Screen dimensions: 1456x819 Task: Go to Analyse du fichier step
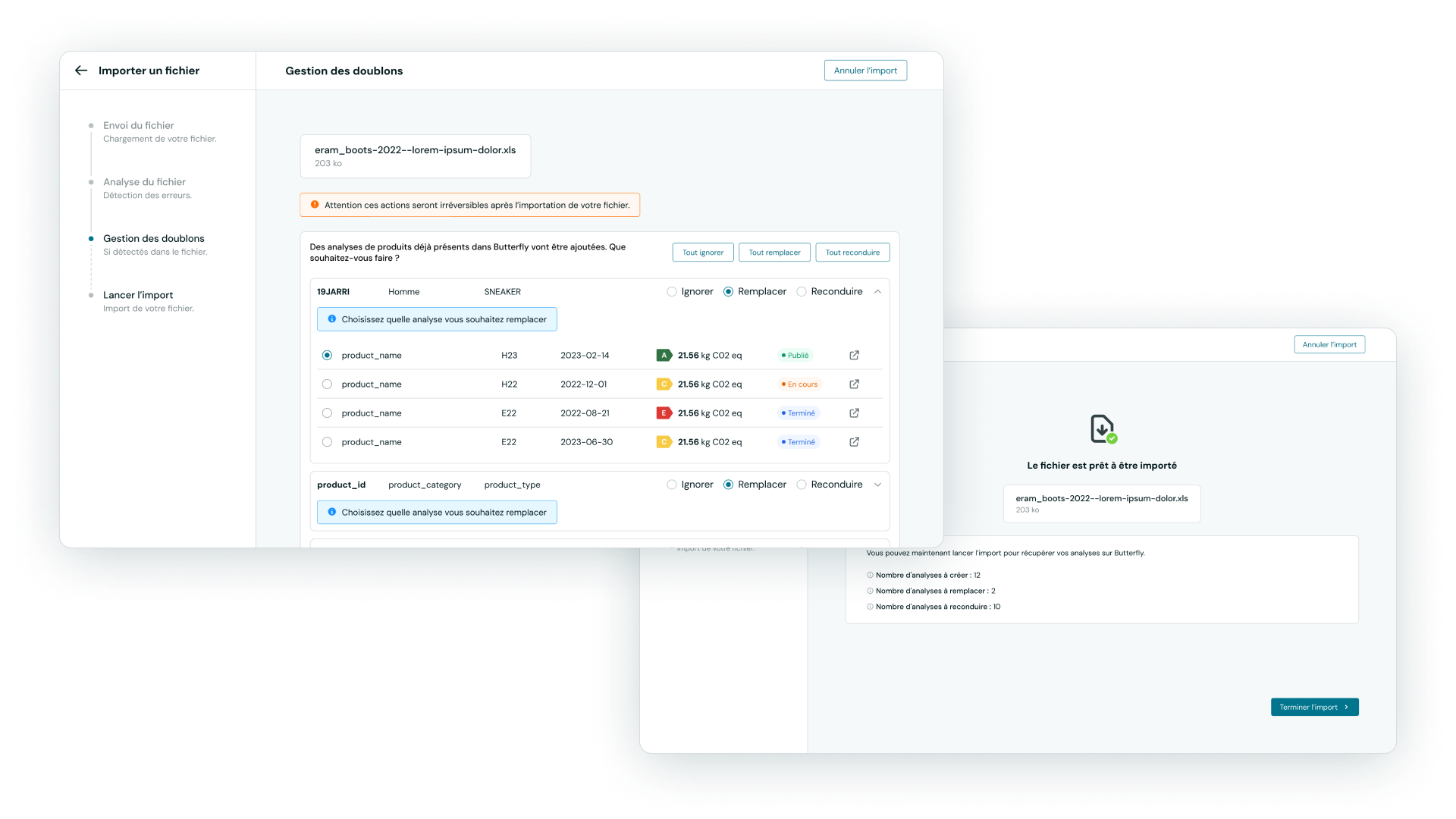144,182
